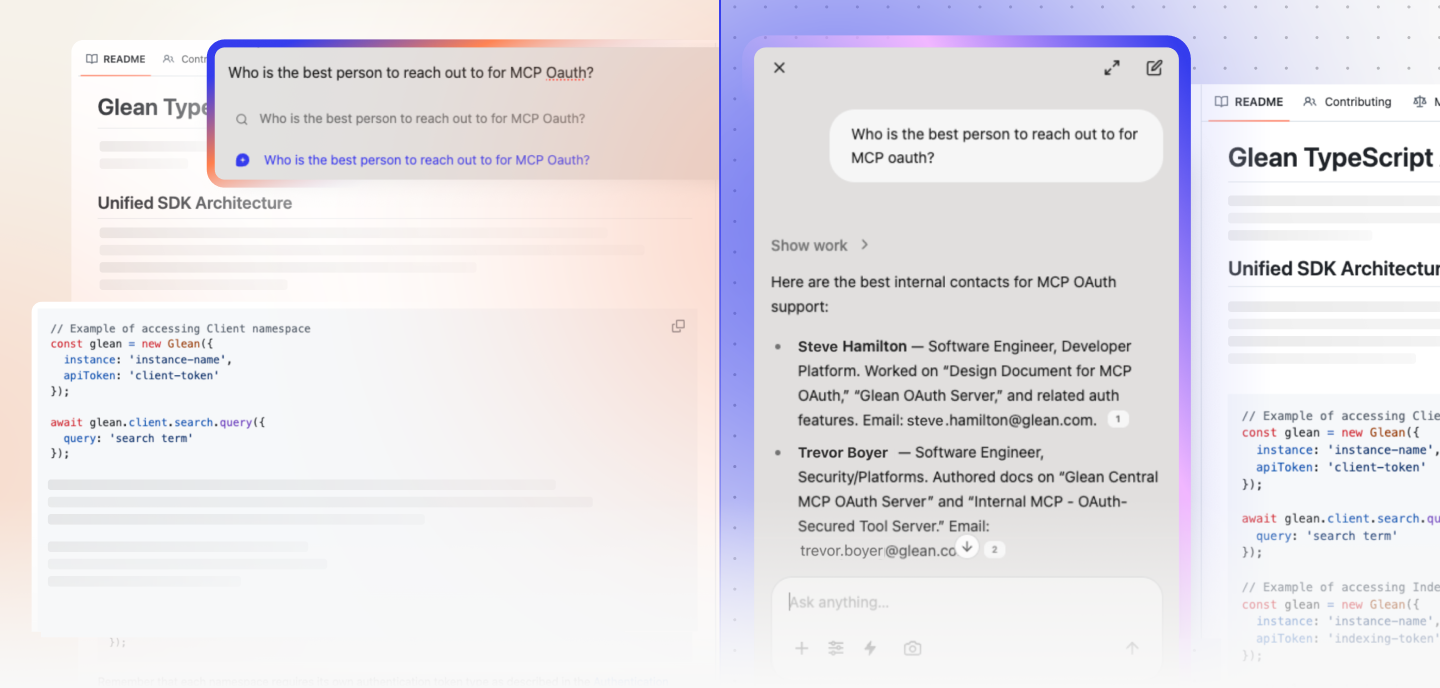Click "query: 'search term'" in the left window's code
The height and width of the screenshot is (688, 1440).
127,438
